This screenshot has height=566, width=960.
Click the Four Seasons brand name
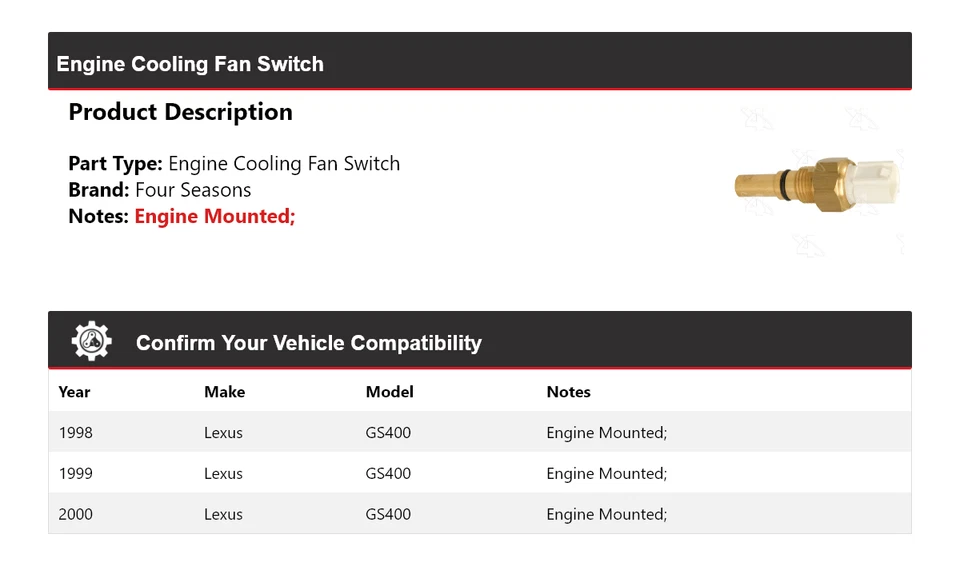[193, 190]
